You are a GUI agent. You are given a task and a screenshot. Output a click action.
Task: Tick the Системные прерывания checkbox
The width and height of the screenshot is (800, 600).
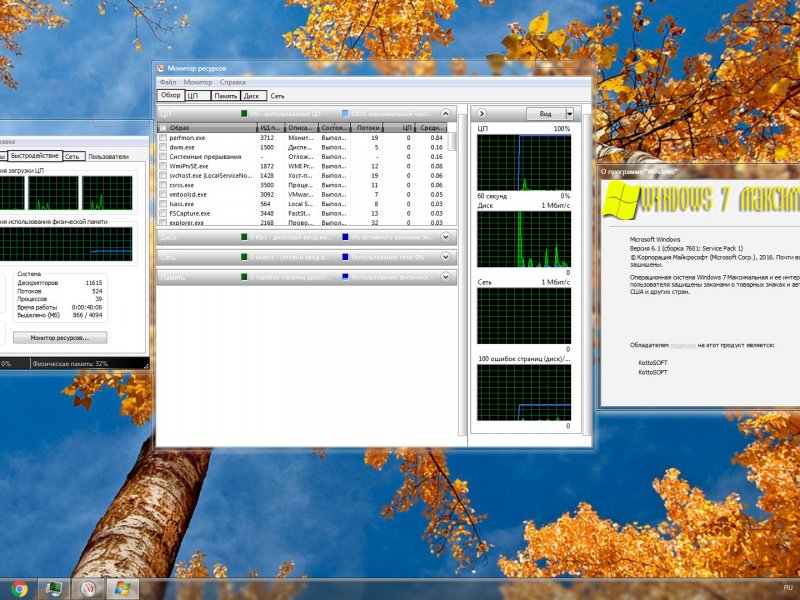pyautogui.click(x=163, y=157)
